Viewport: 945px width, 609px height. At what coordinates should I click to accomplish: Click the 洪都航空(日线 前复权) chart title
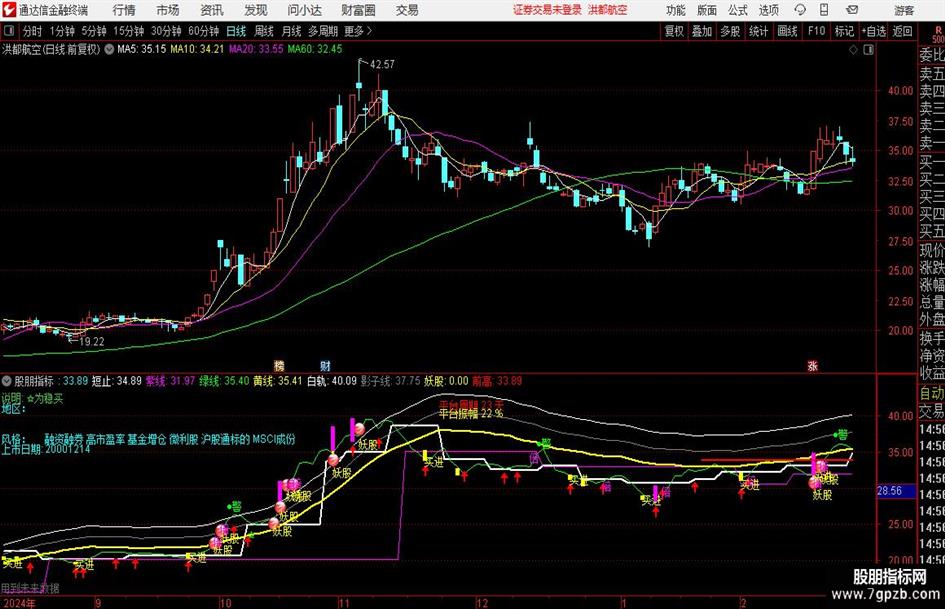pyautogui.click(x=51, y=49)
